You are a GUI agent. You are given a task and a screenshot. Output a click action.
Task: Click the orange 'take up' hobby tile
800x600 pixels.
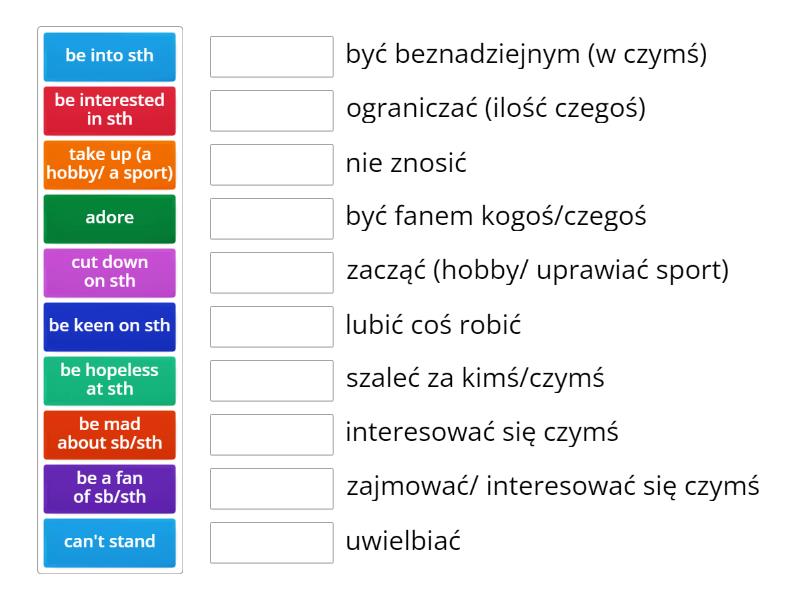point(110,165)
